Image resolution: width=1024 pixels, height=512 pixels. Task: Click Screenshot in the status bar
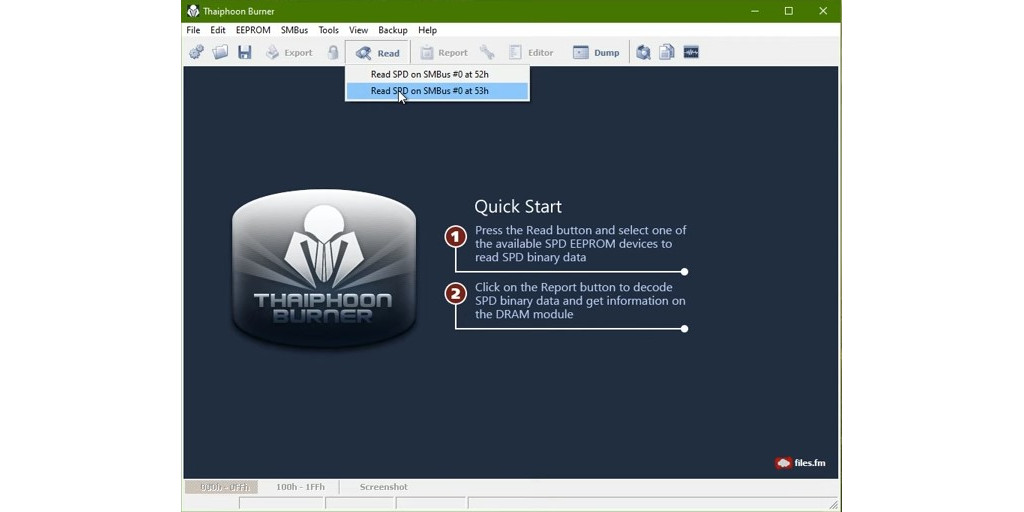coord(383,487)
